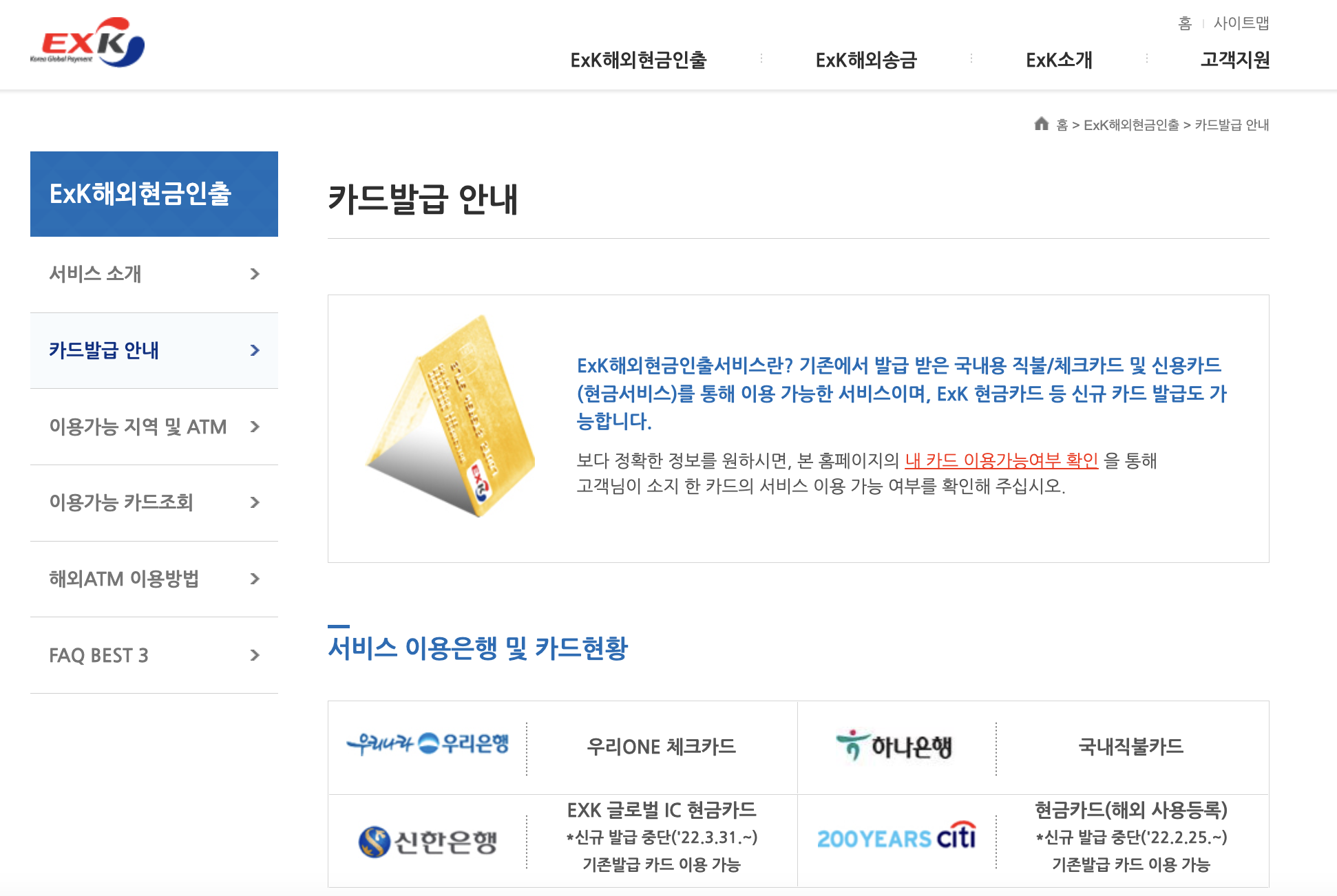1337x896 pixels.
Task: Click the Hana Bank logo
Action: 894,746
